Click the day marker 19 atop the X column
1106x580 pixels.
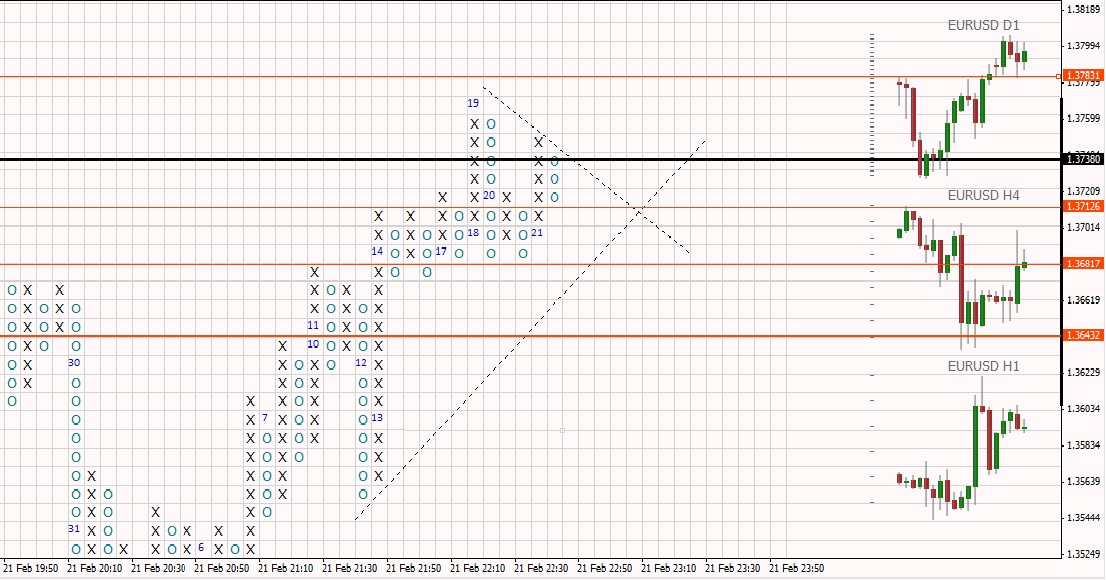(x=473, y=103)
